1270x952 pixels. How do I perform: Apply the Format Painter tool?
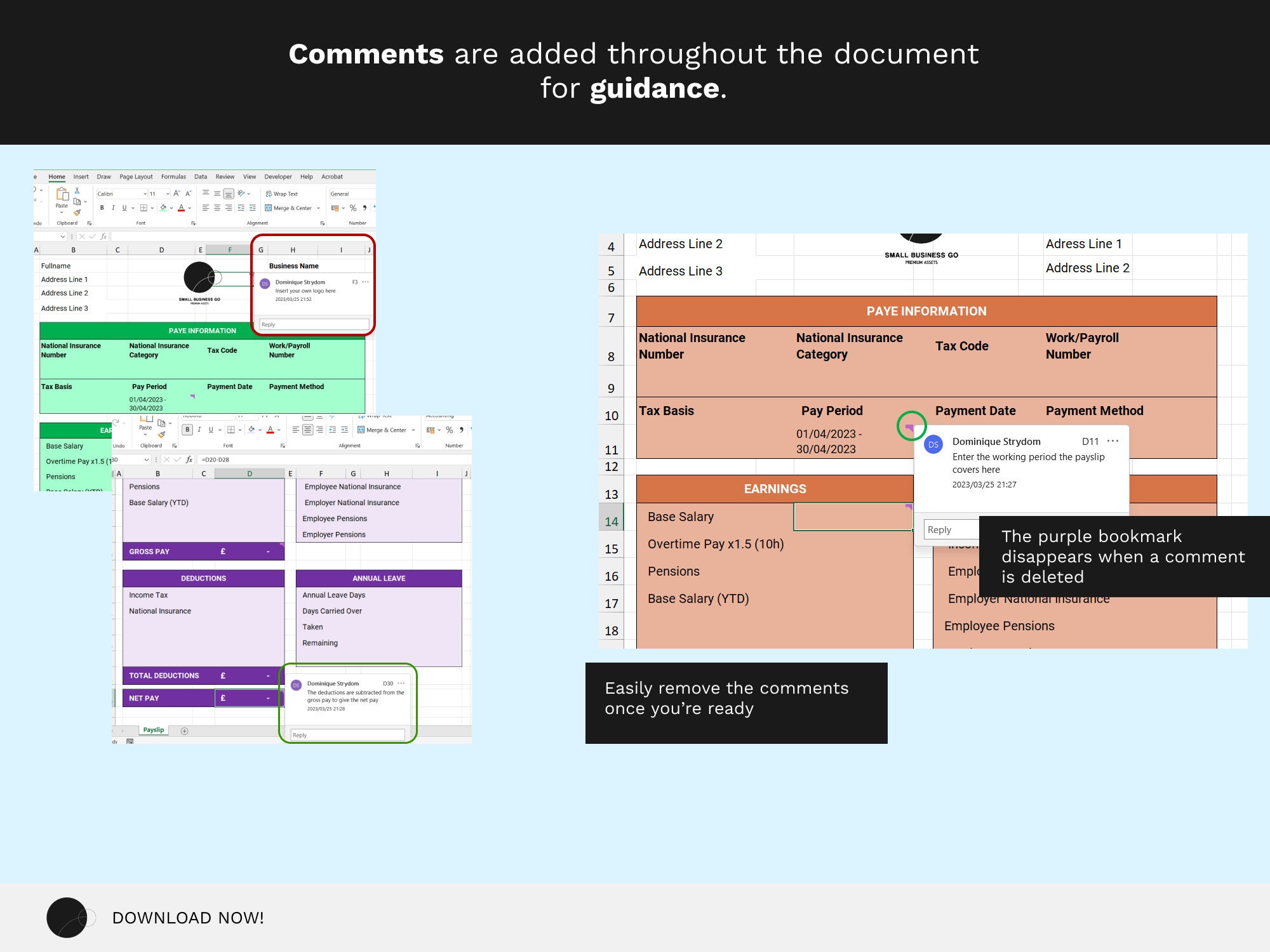[78, 213]
